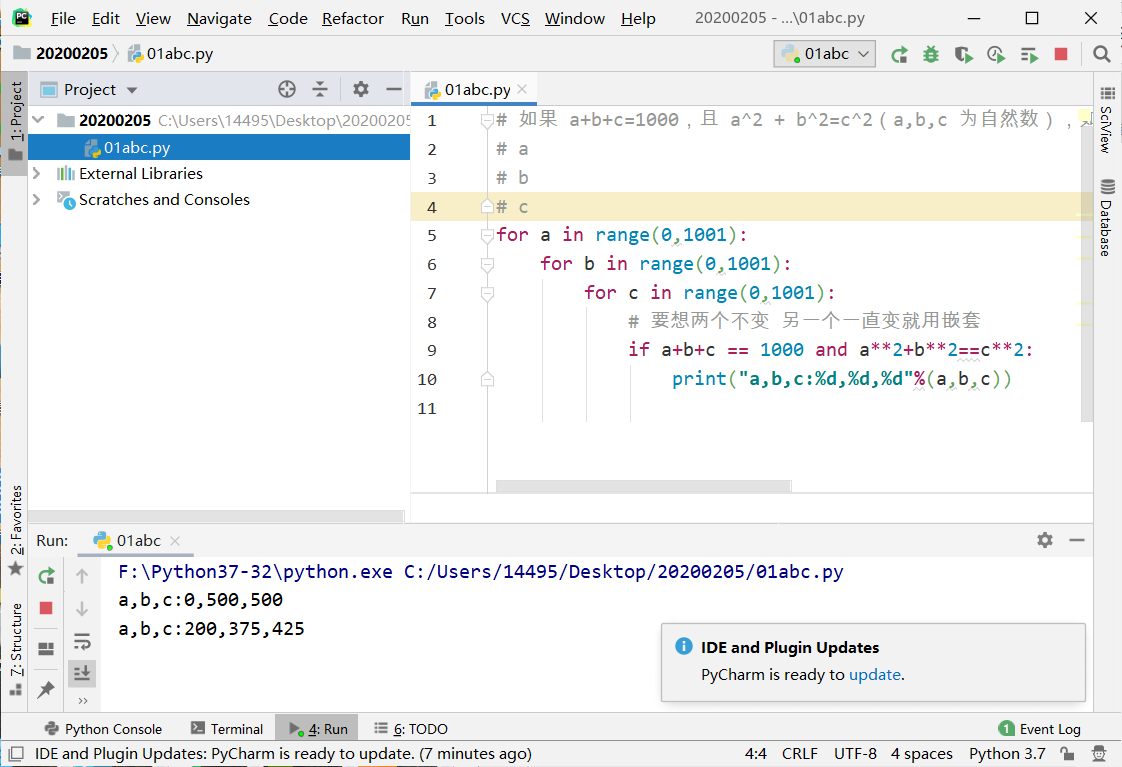Image resolution: width=1122 pixels, height=767 pixels.
Task: Open the 01abc run configuration dropdown
Action: (x=824, y=54)
